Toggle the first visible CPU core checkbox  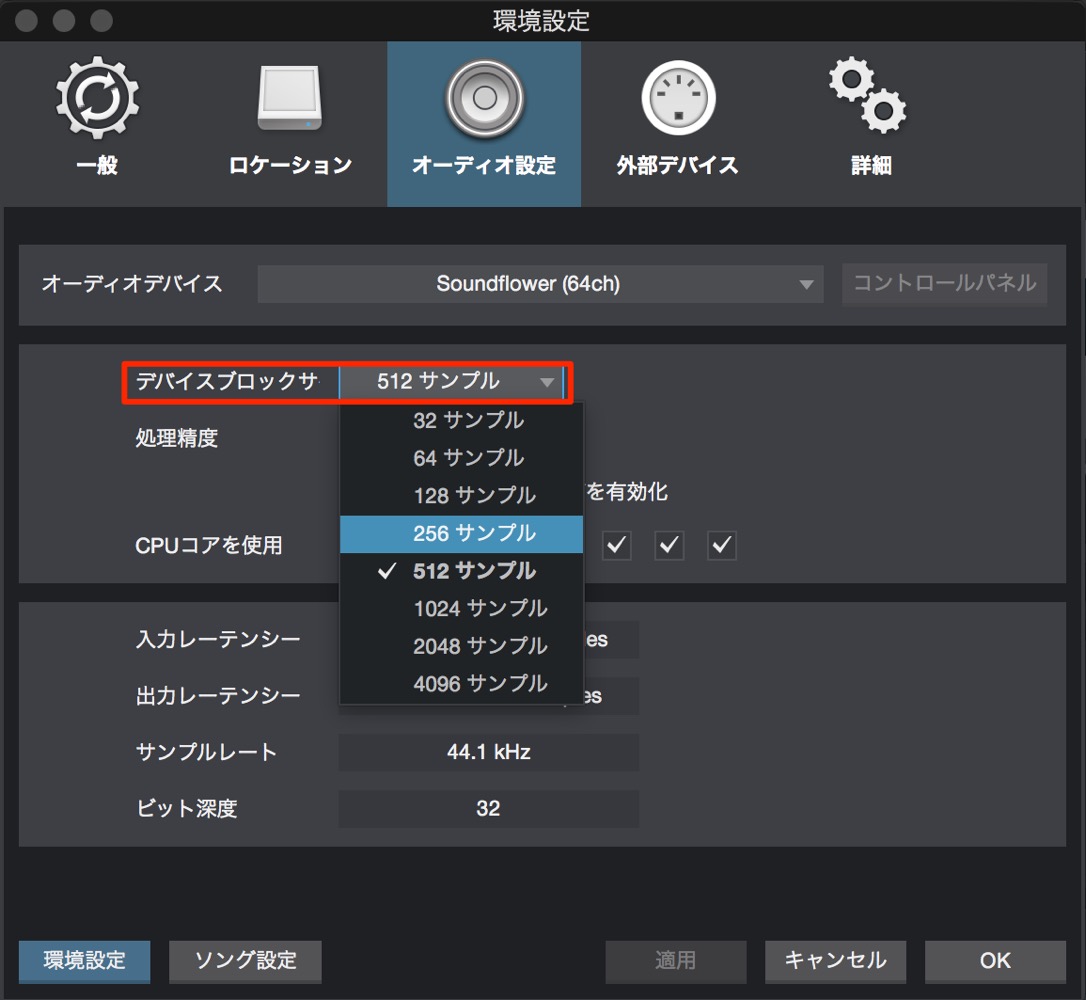pos(616,545)
